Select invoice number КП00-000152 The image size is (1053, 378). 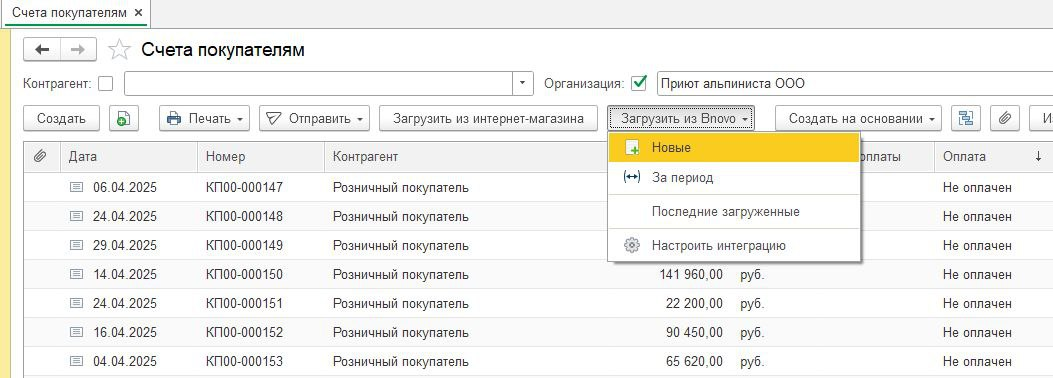click(244, 332)
